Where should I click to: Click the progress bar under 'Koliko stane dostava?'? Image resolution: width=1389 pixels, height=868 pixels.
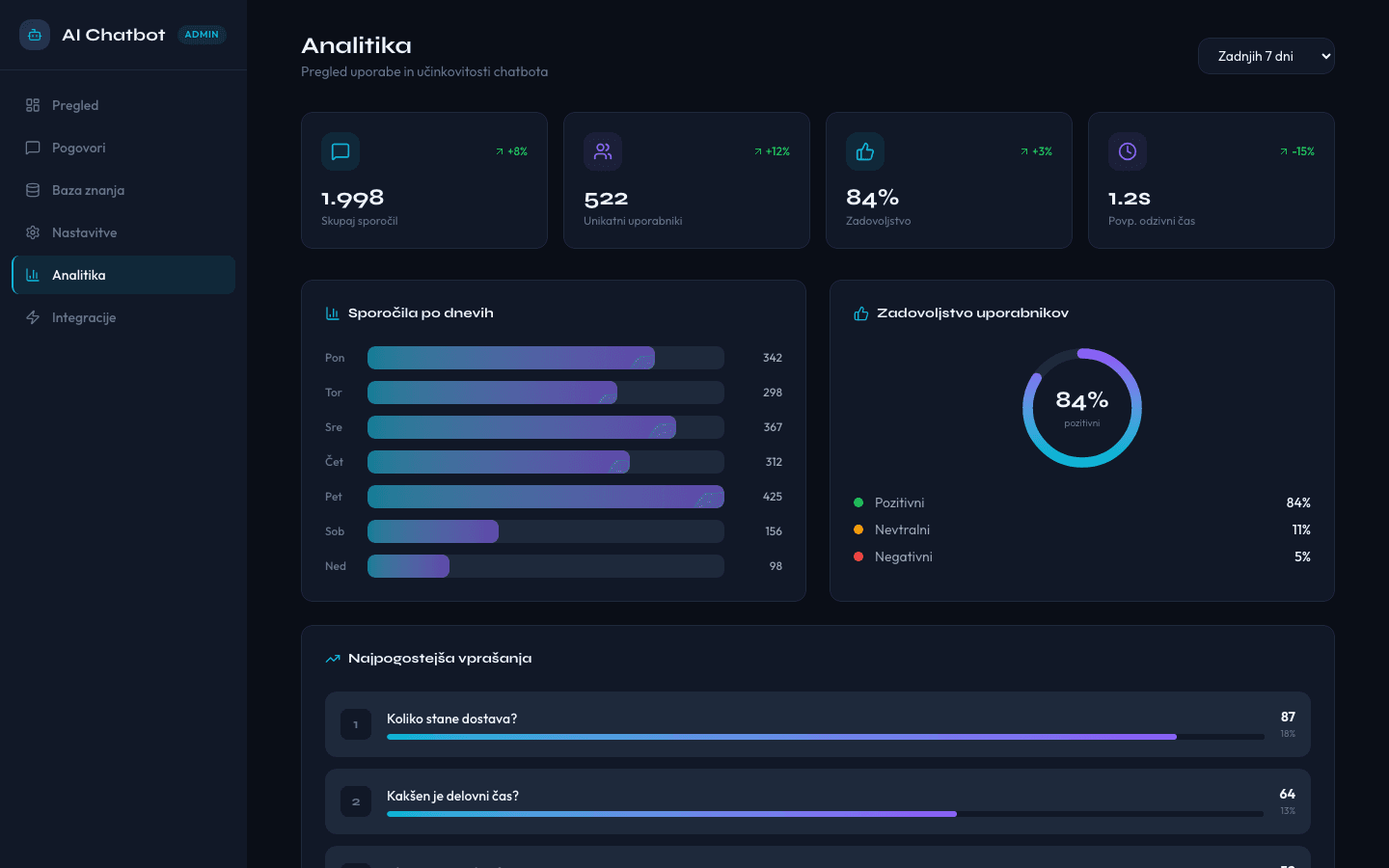point(826,737)
